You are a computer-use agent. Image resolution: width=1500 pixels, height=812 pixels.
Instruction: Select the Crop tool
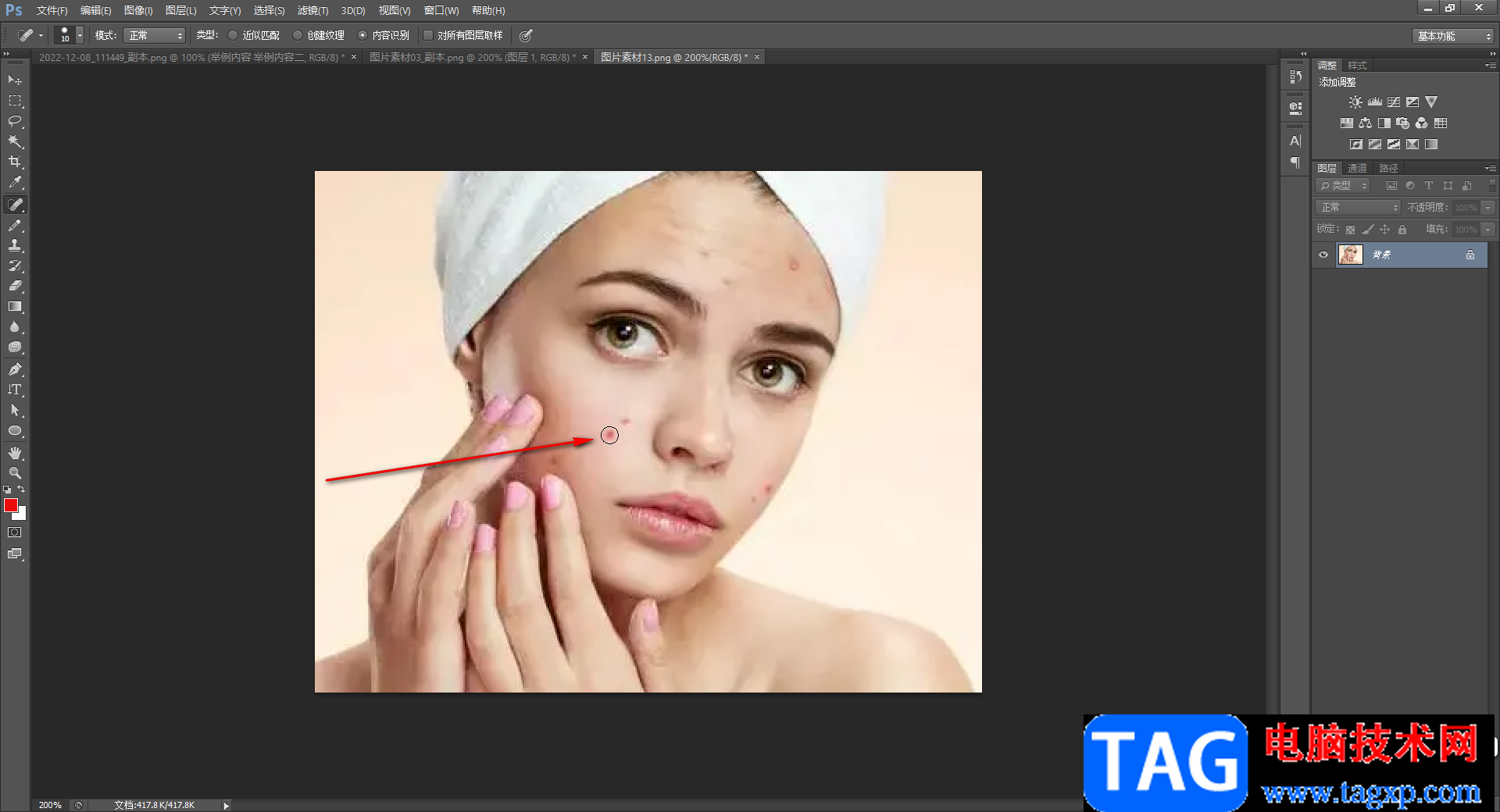pos(15,162)
